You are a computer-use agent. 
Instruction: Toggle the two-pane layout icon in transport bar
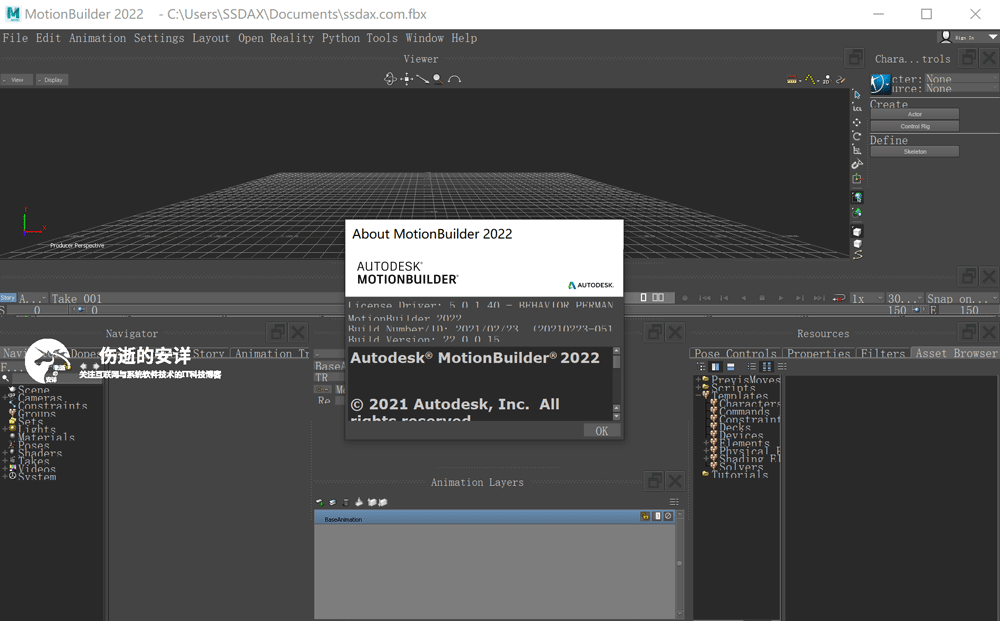658,298
